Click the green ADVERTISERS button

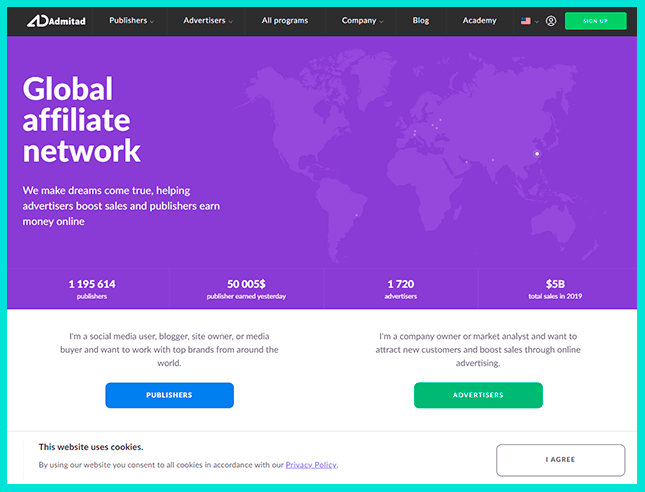point(478,395)
